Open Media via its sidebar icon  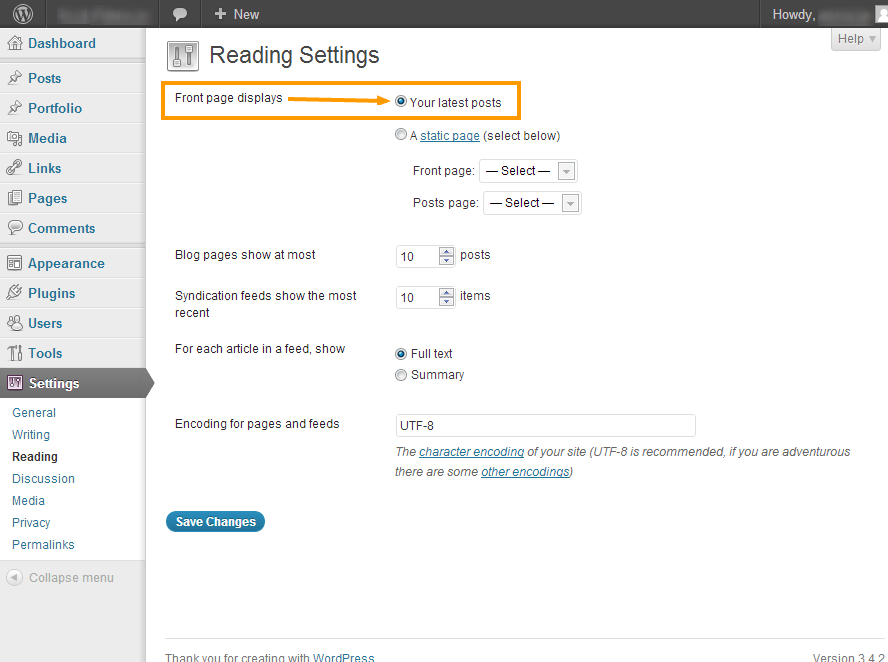[15, 138]
